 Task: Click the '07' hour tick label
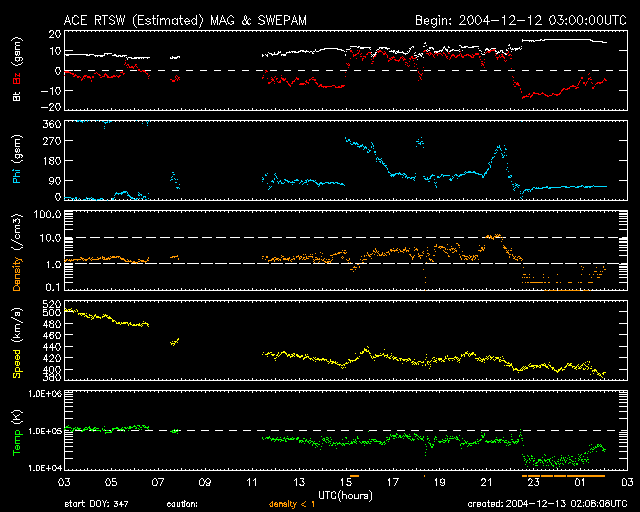pyautogui.click(x=158, y=483)
